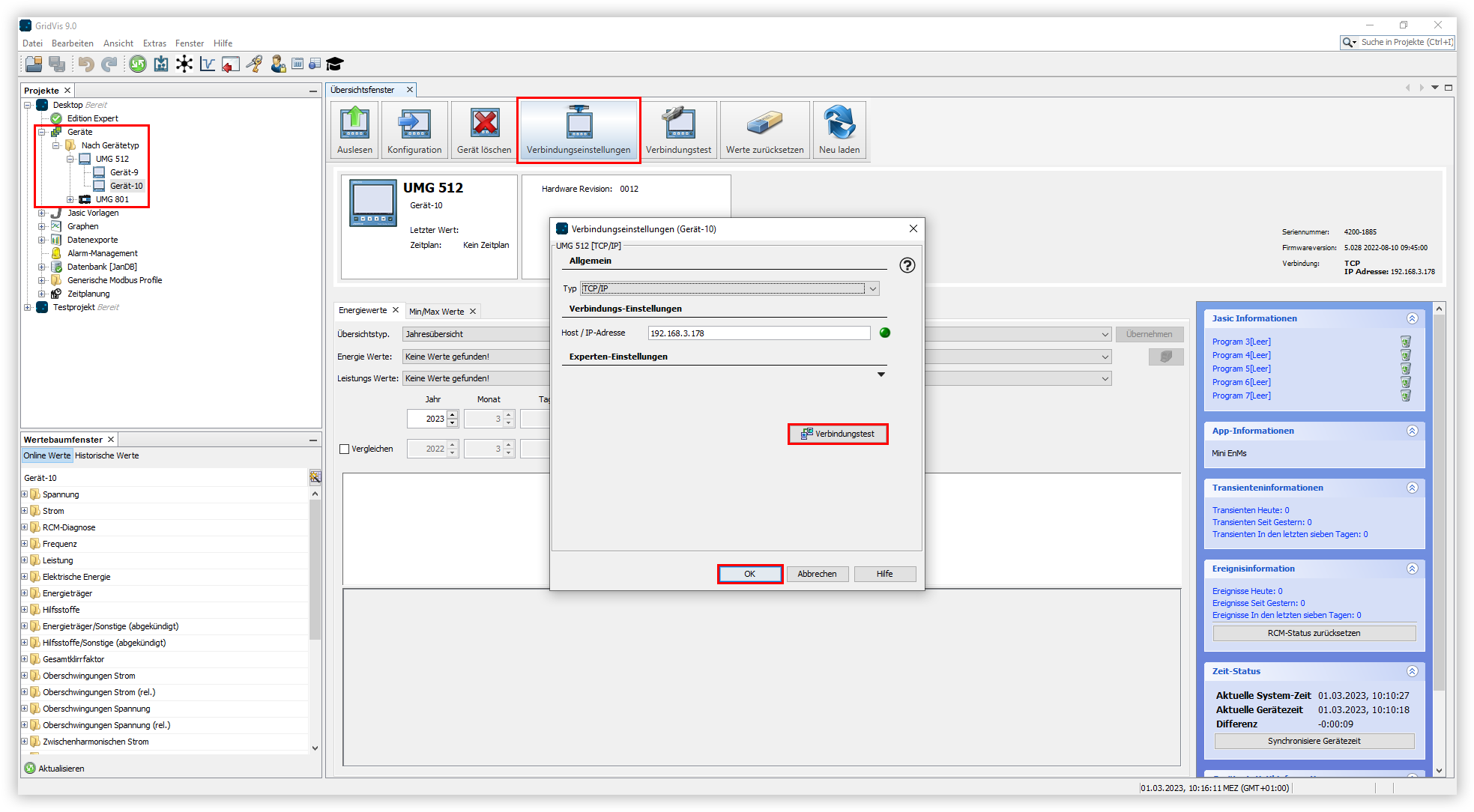Collapse the Transienteninformationen section
The image size is (1474, 812).
point(1413,487)
